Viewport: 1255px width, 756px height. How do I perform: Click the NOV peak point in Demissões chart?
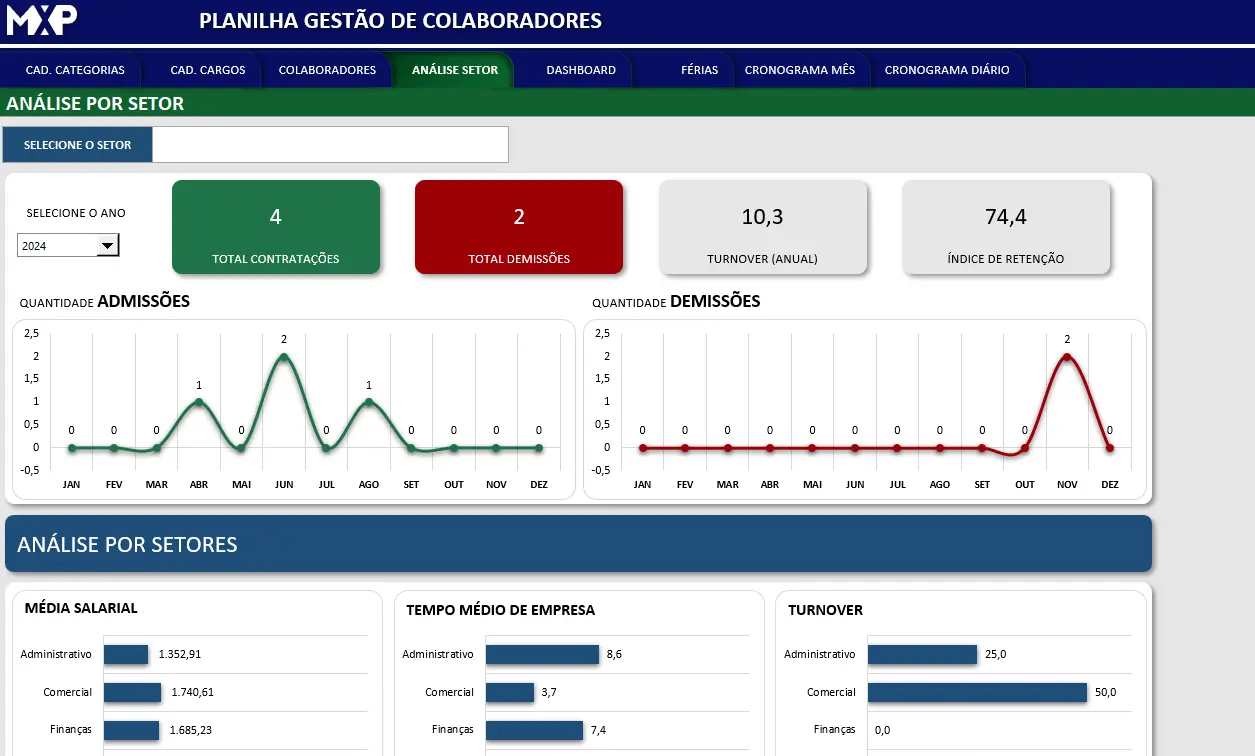tap(1067, 357)
